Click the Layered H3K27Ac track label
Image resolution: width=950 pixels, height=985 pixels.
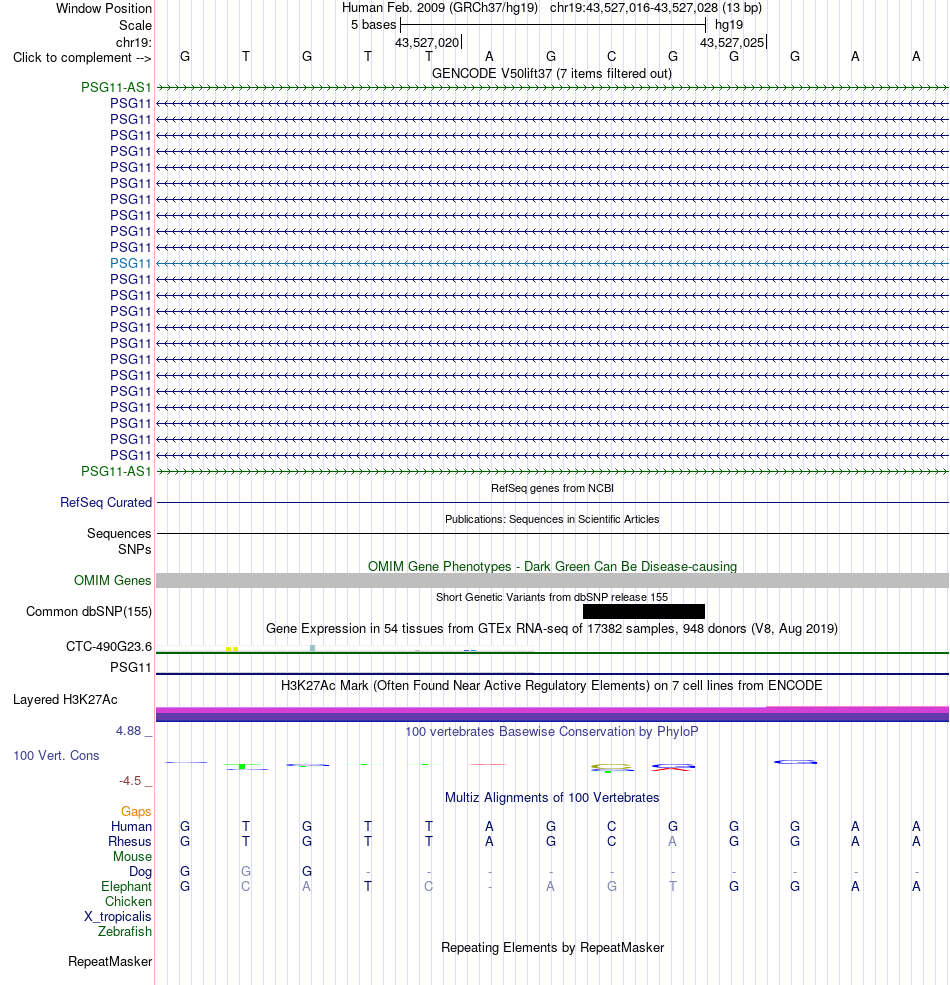tap(65, 700)
